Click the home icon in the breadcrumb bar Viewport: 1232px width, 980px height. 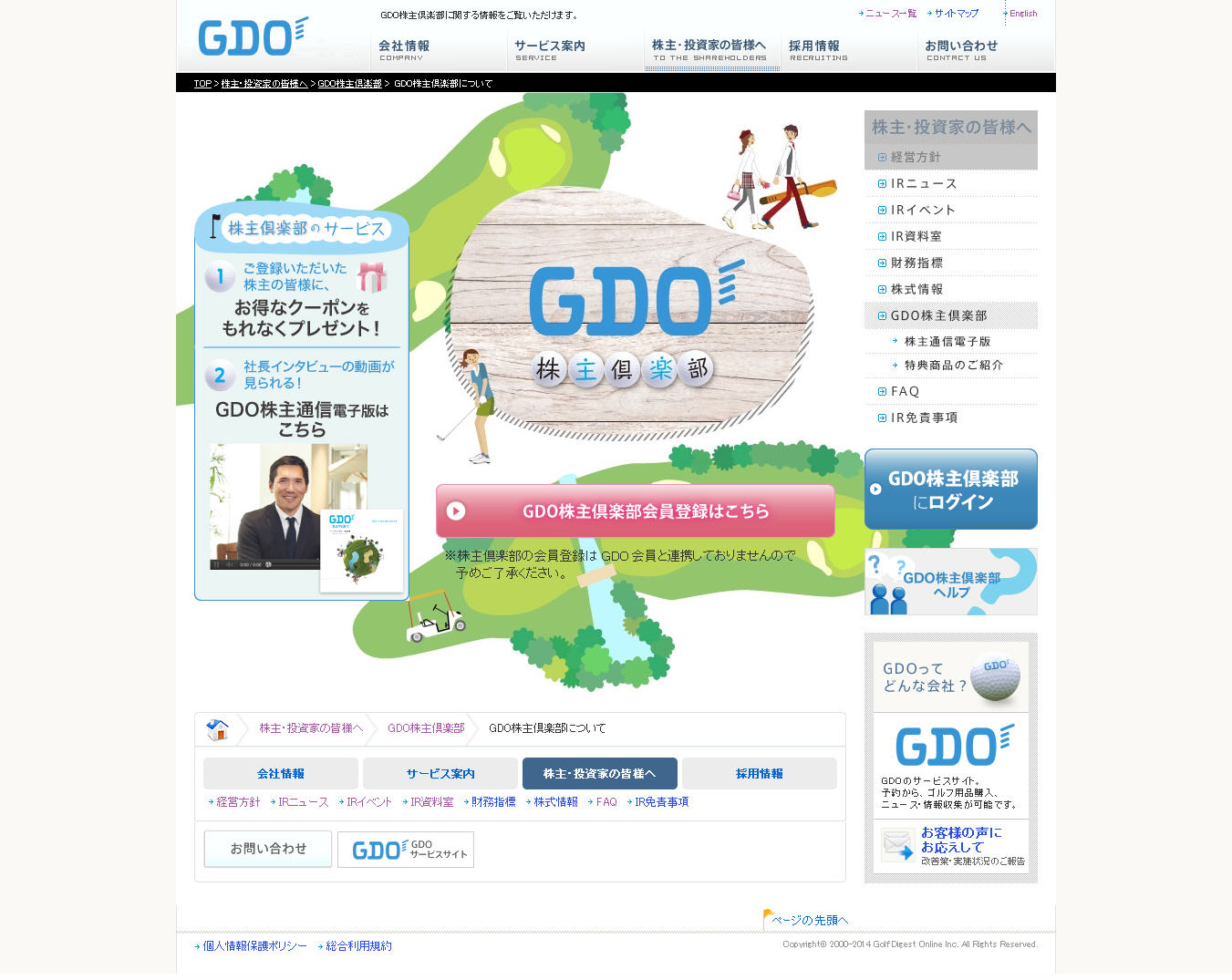(x=216, y=729)
